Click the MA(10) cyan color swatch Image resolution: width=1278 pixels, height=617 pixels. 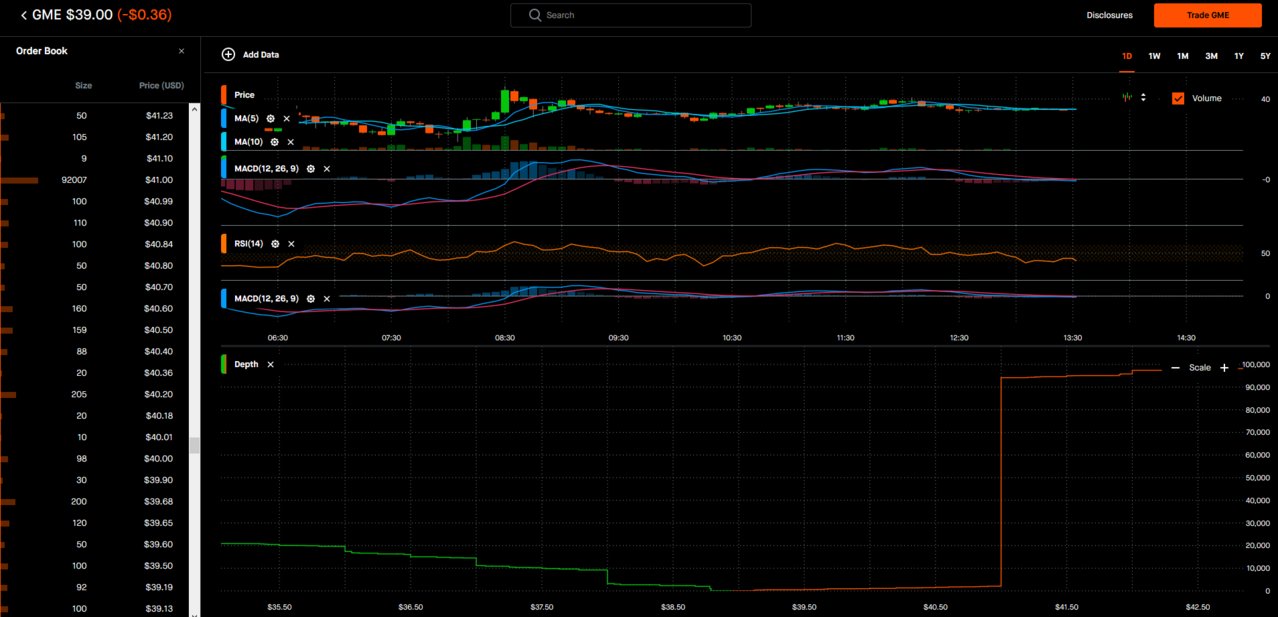click(223, 142)
